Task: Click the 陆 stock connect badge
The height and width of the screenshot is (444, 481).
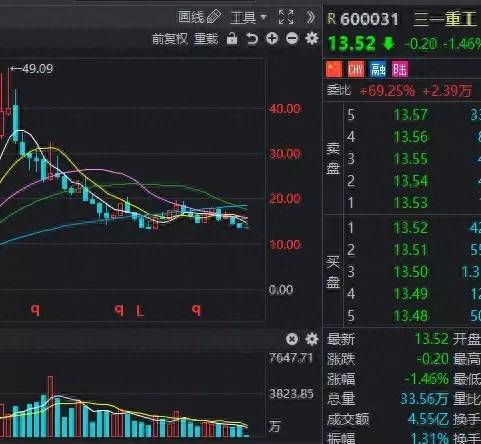Action: click(400, 70)
